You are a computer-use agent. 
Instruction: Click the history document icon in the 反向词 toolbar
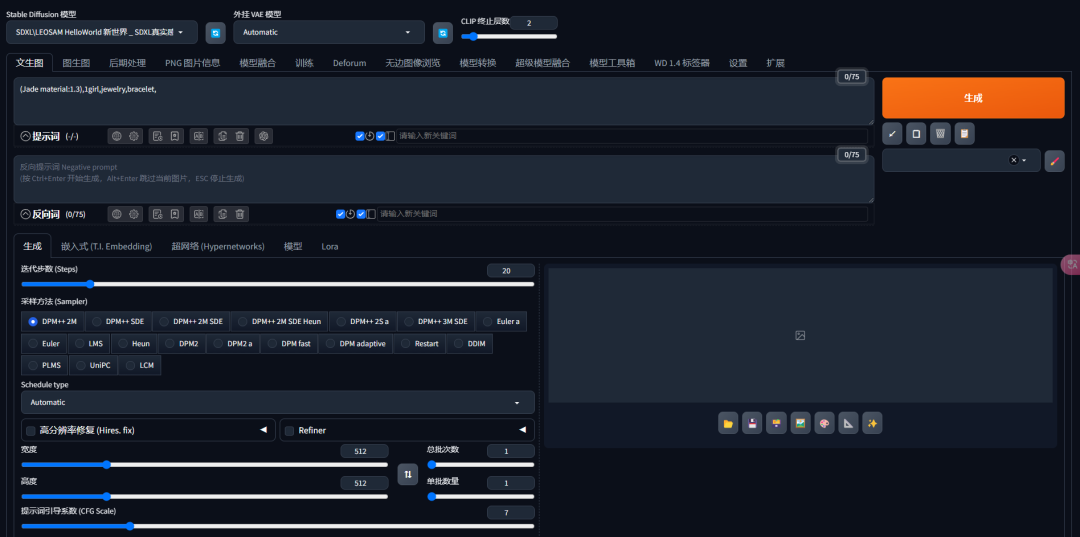[x=158, y=214]
